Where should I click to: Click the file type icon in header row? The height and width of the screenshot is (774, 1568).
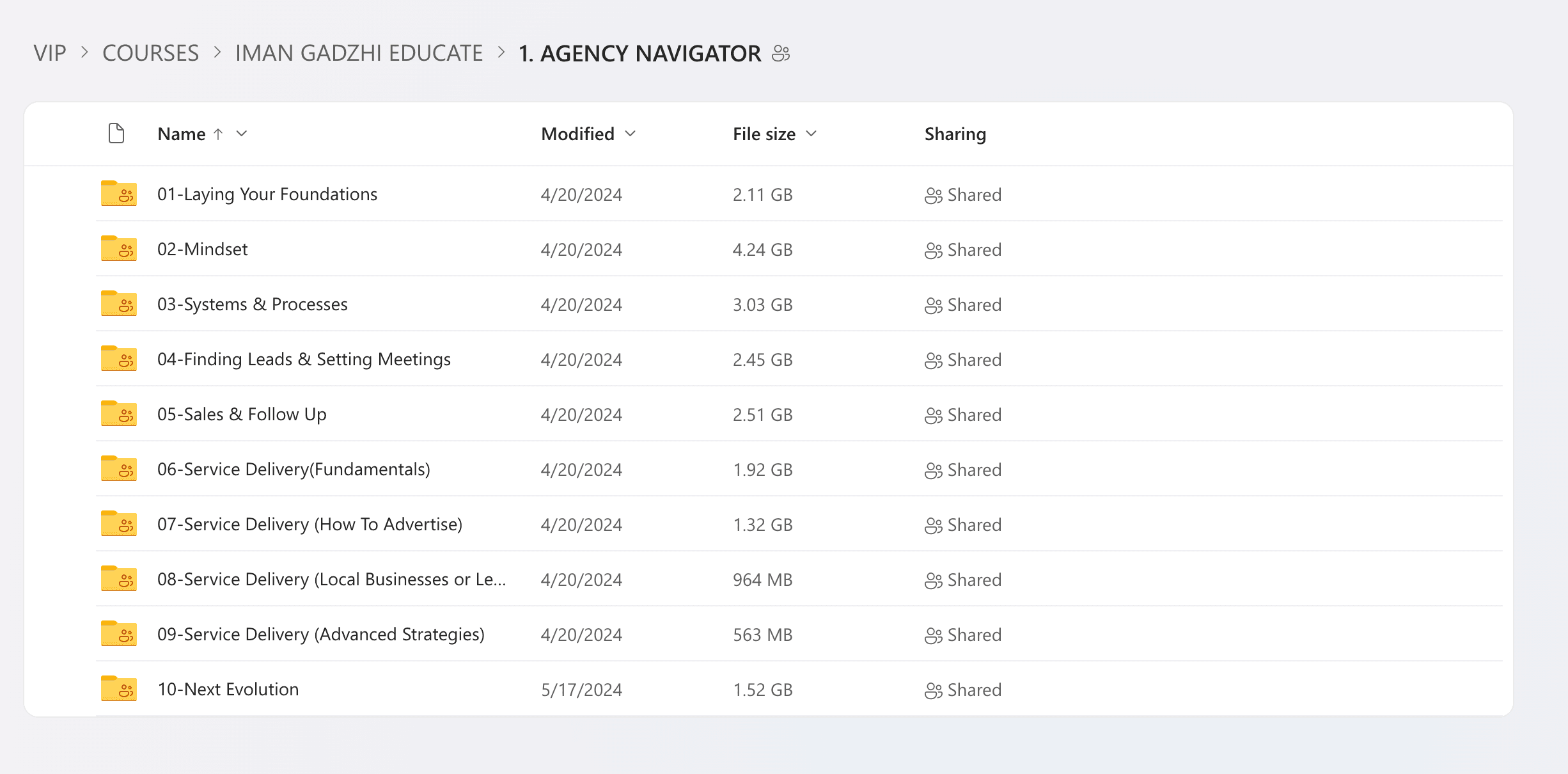pos(116,133)
